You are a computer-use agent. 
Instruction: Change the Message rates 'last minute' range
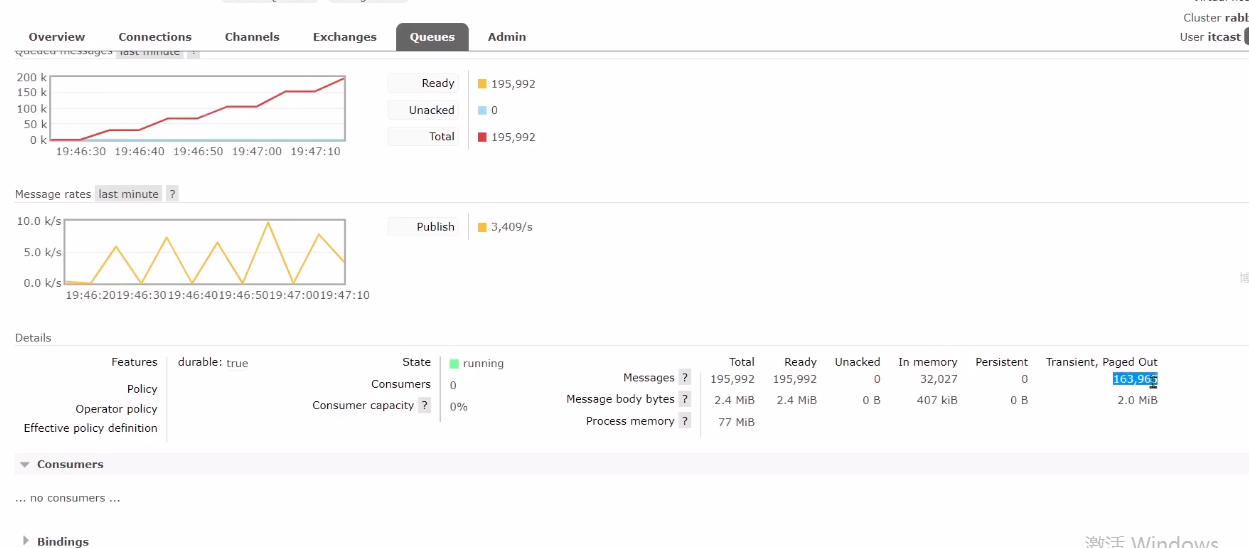click(129, 194)
